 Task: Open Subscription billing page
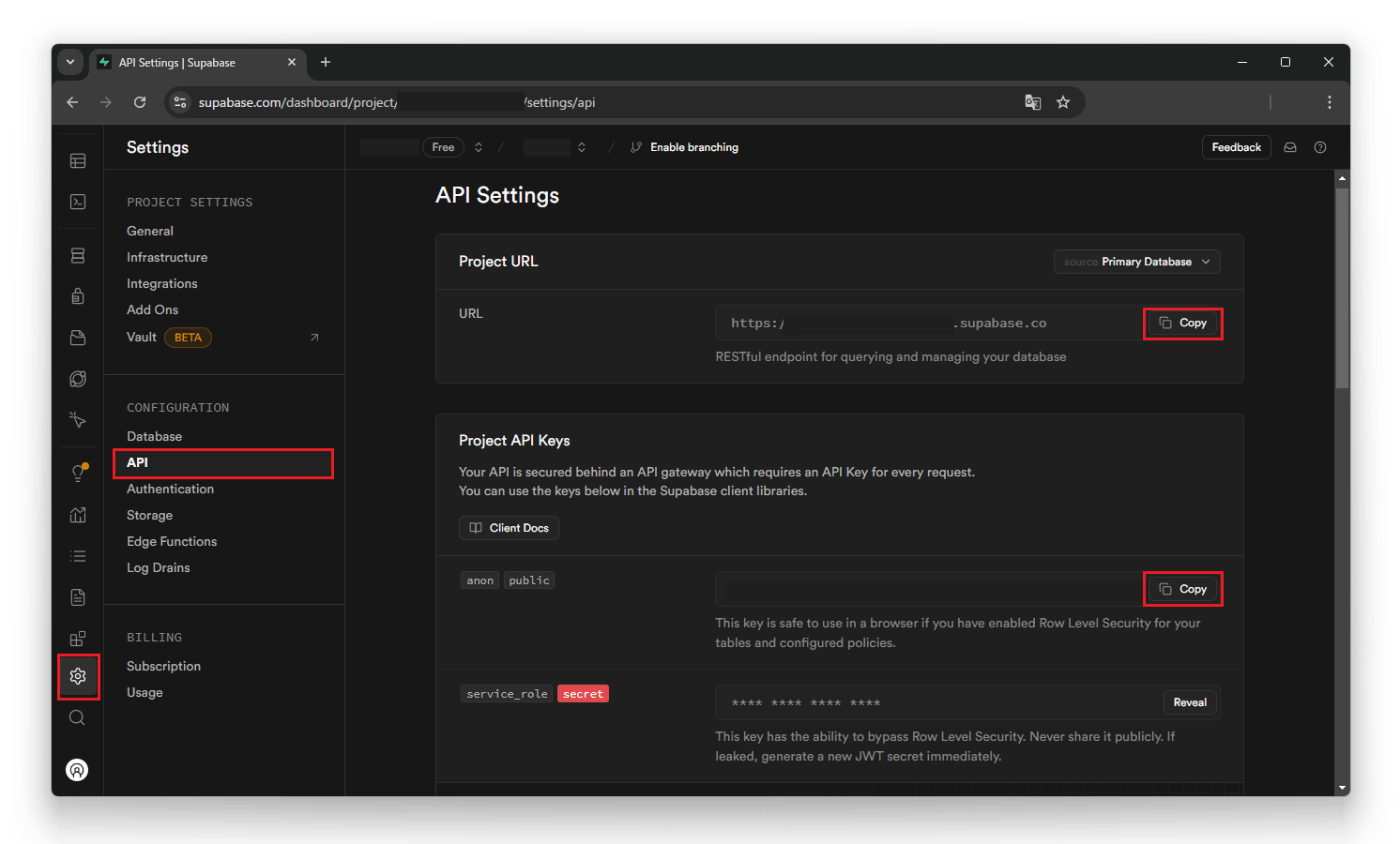[x=164, y=666]
